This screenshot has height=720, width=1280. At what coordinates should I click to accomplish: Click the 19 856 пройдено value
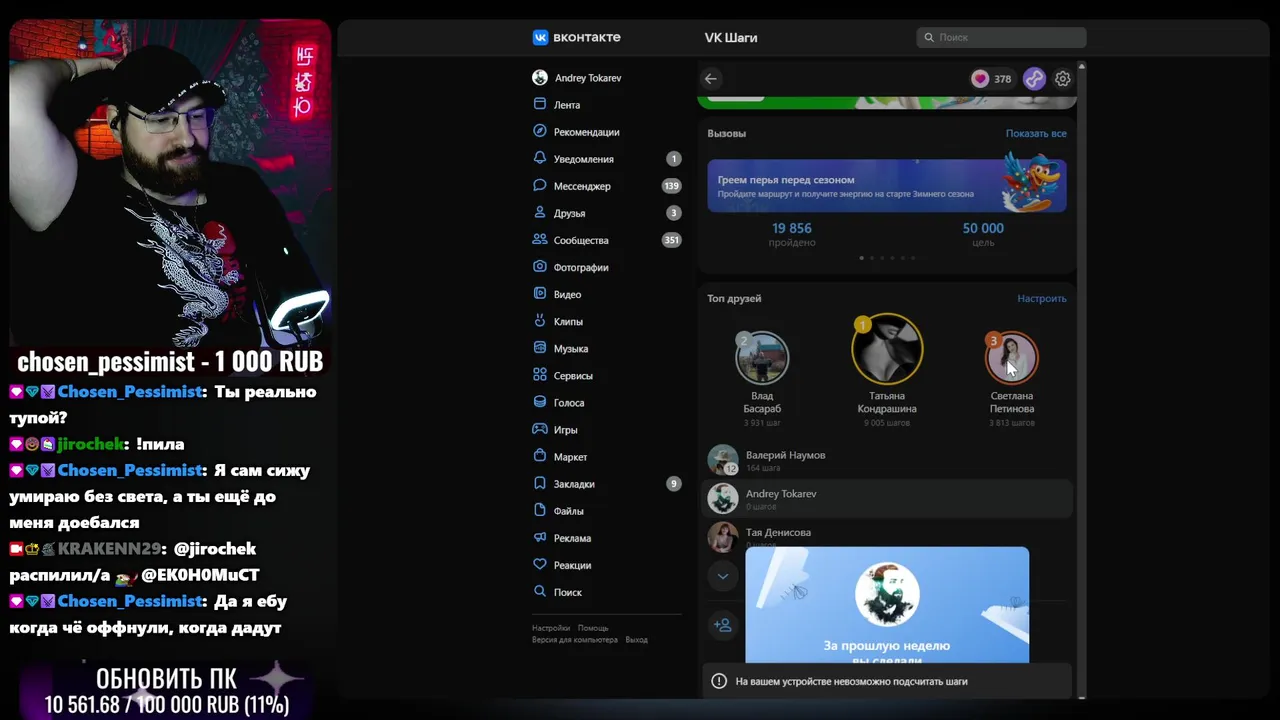point(792,228)
